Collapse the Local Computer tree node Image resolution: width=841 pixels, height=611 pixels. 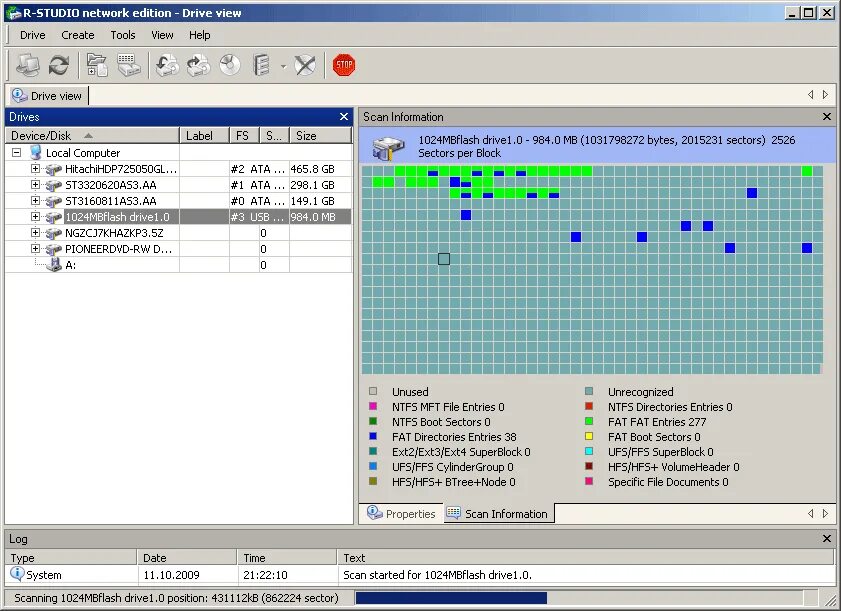(17, 153)
